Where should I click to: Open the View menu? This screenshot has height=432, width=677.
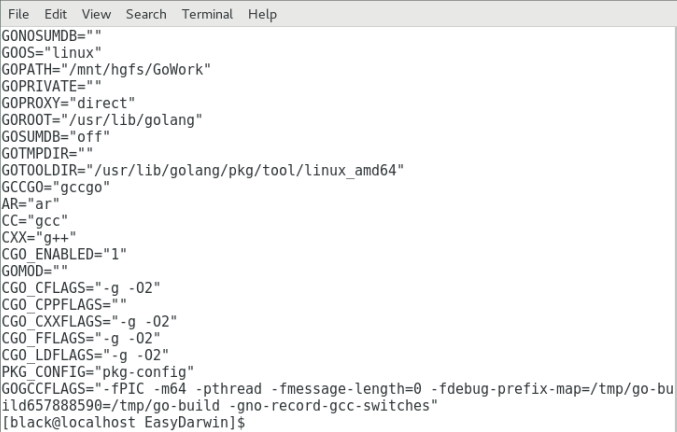(x=96, y=15)
